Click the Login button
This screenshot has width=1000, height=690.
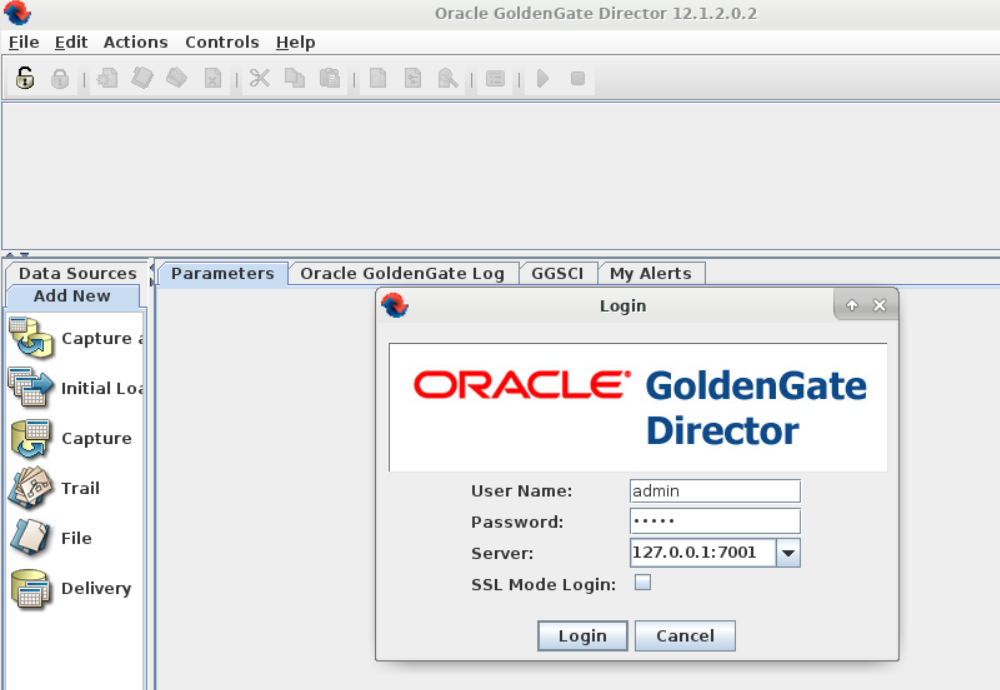click(582, 636)
